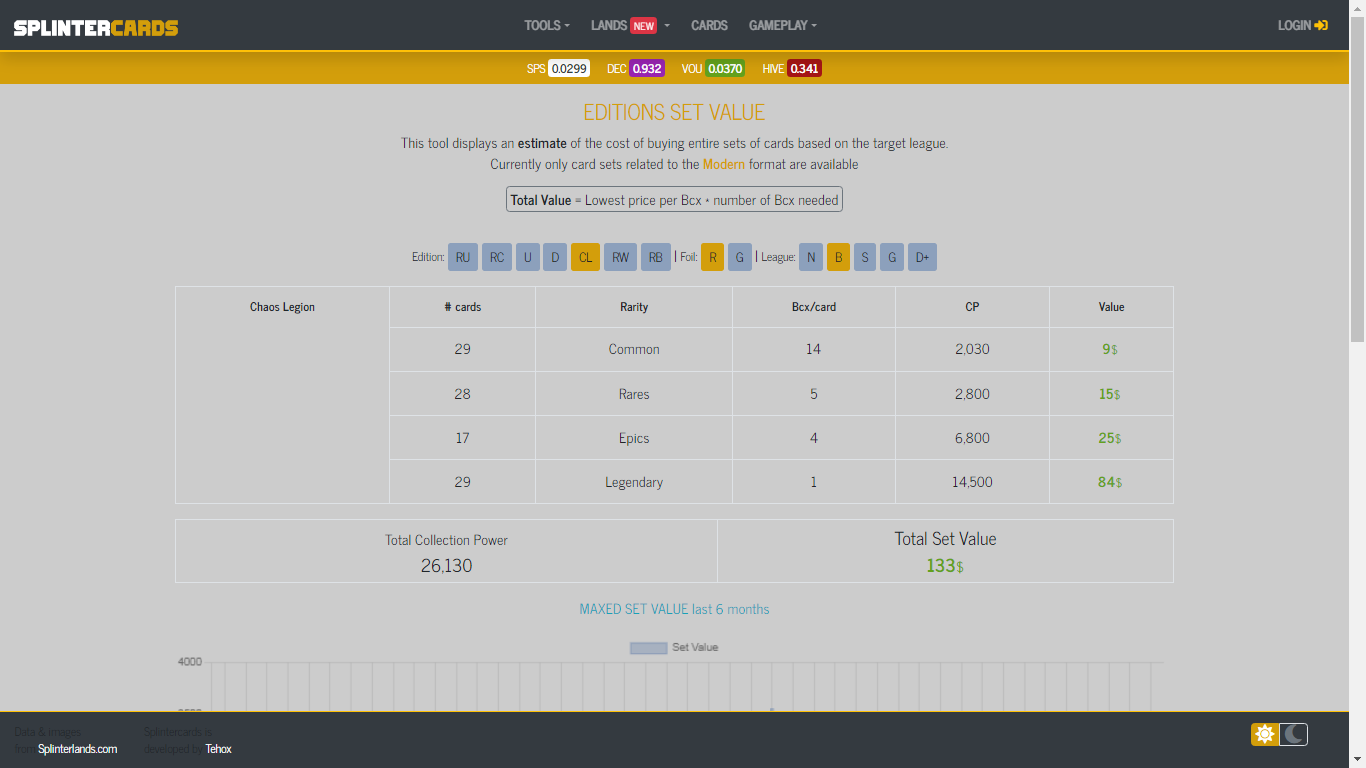Click the Total Collection Power 26,130

[446, 566]
